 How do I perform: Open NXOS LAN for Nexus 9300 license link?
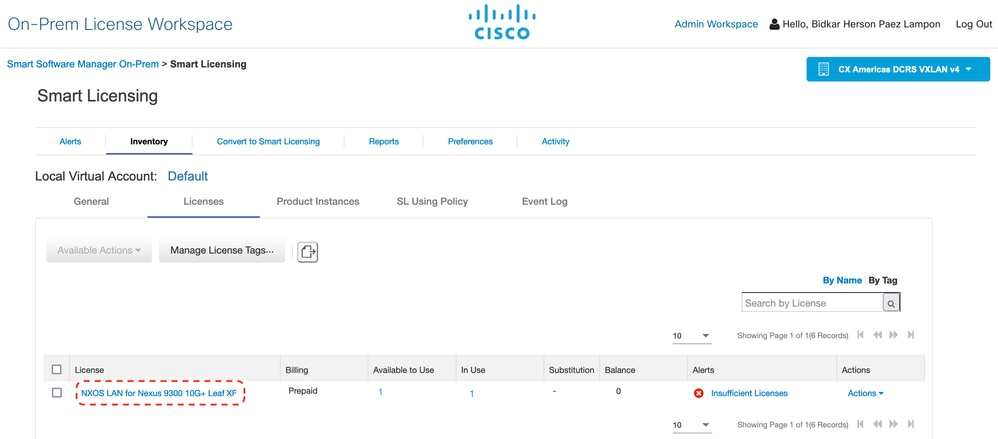coord(159,393)
